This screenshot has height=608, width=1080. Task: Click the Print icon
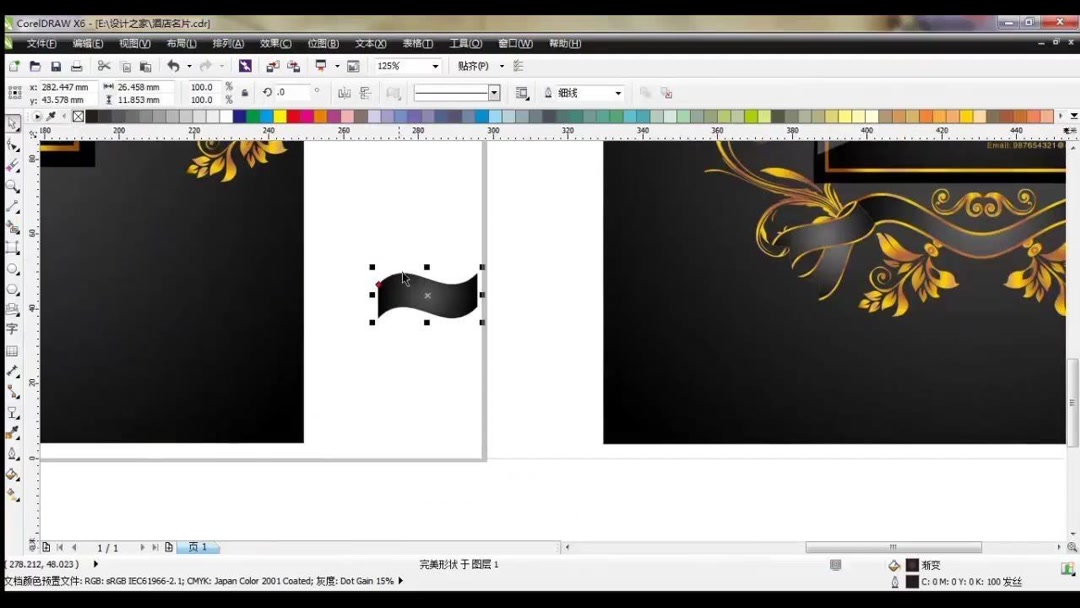pyautogui.click(x=76, y=64)
